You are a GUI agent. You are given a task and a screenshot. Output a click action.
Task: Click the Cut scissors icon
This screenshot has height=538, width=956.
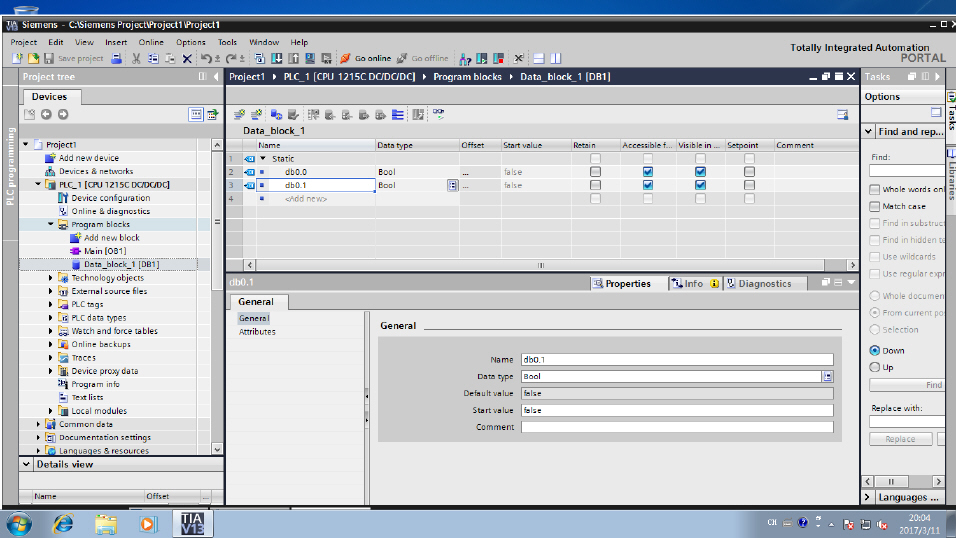136,59
